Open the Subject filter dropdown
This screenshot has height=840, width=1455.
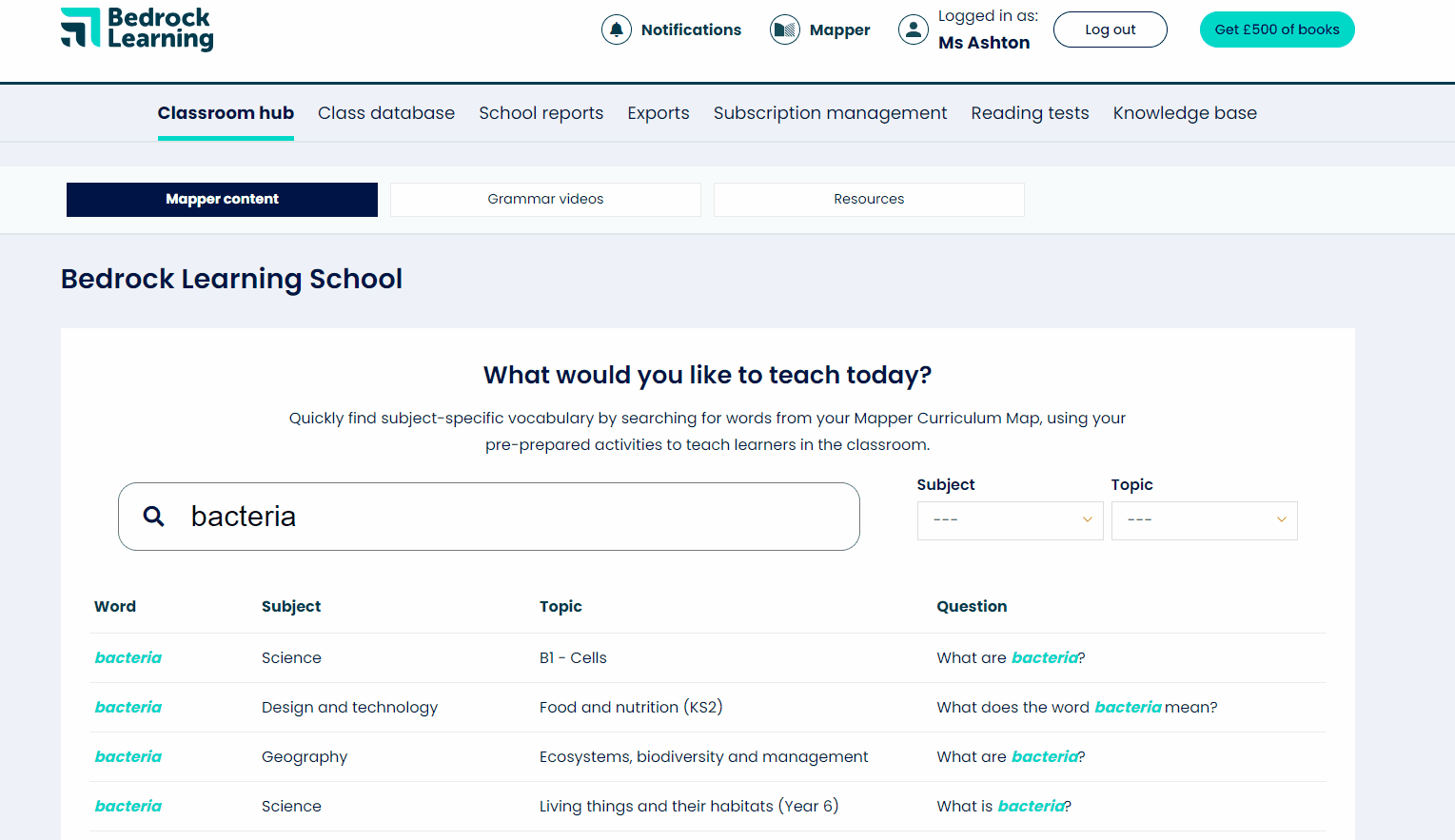coord(1010,520)
